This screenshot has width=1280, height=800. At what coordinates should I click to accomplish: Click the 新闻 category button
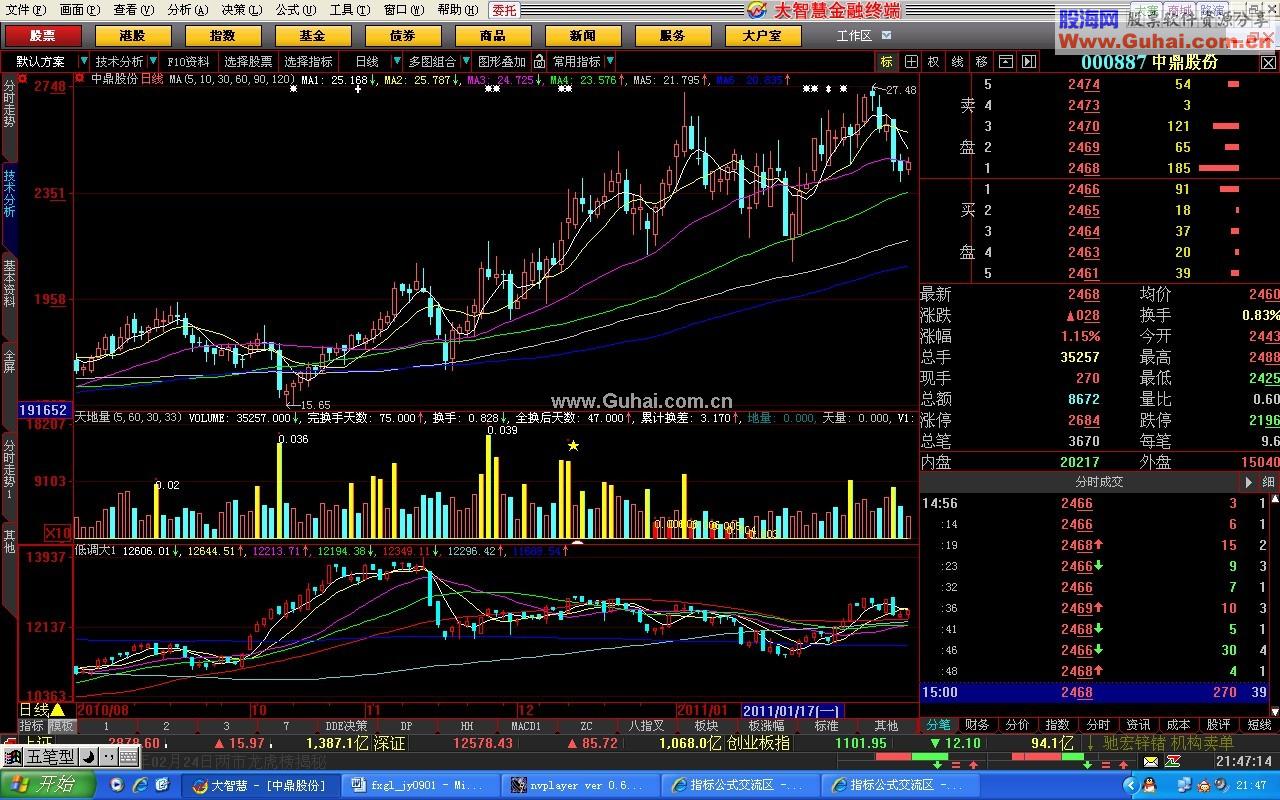(583, 35)
